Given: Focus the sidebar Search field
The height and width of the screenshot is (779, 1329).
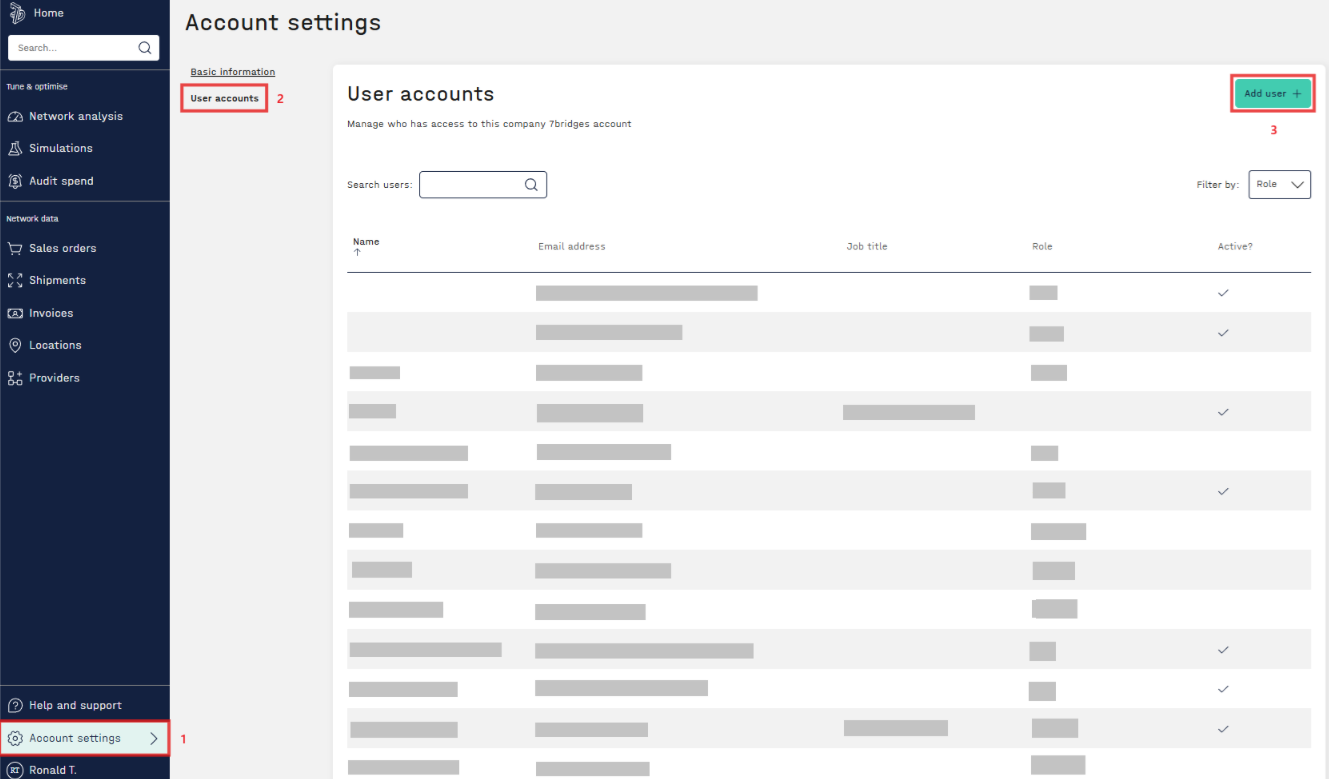Looking at the screenshot, I should tap(84, 47).
